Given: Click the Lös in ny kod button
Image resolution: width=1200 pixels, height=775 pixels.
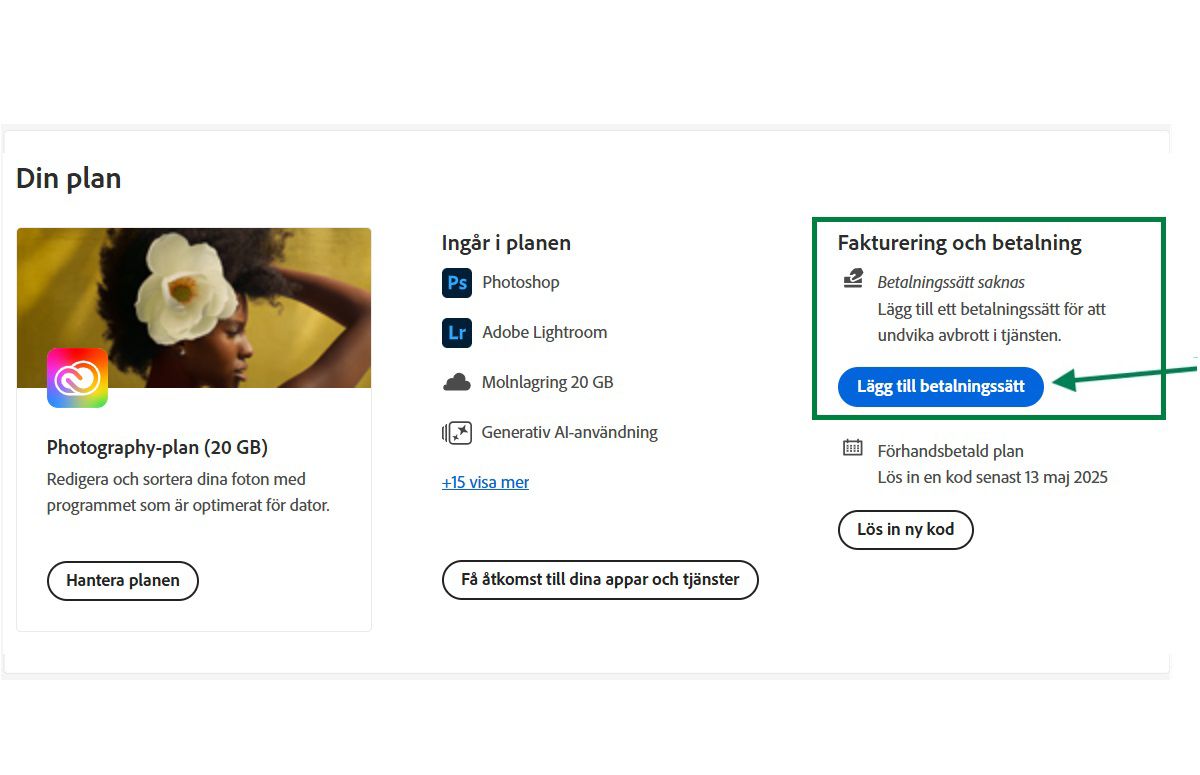Looking at the screenshot, I should pos(905,529).
